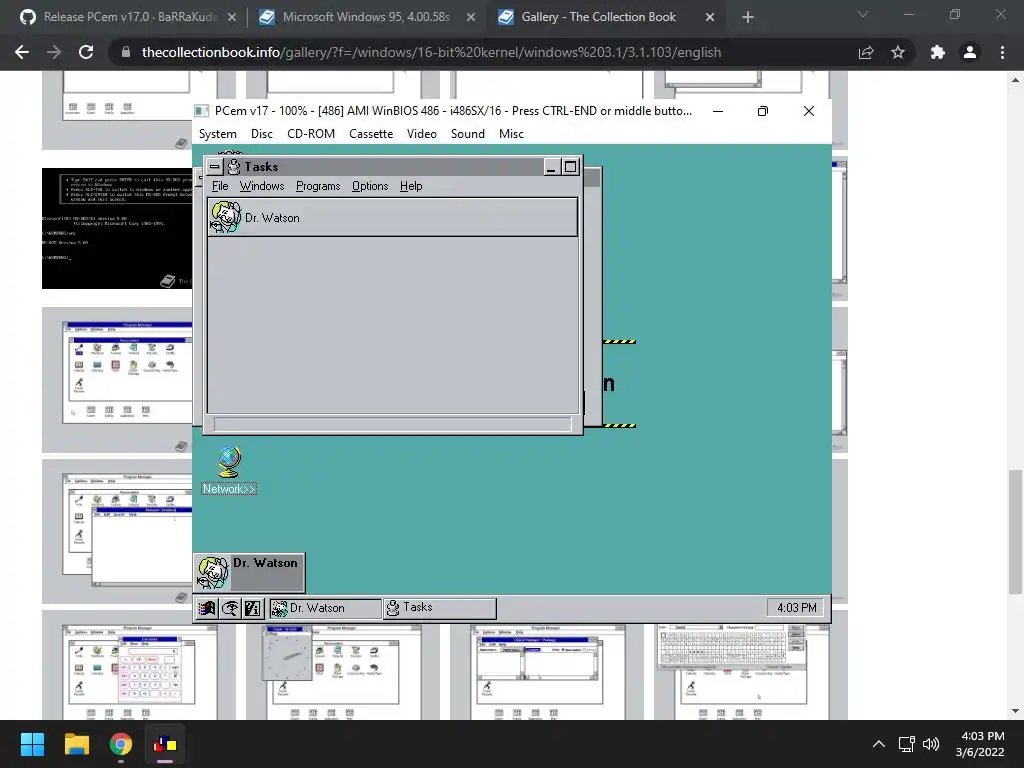The width and height of the screenshot is (1024, 768).
Task: Open the Tasks window system menu box
Action: [214, 167]
